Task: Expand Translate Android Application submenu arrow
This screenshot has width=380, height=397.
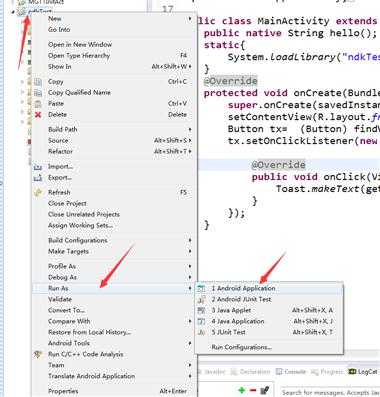Action: (x=190, y=376)
